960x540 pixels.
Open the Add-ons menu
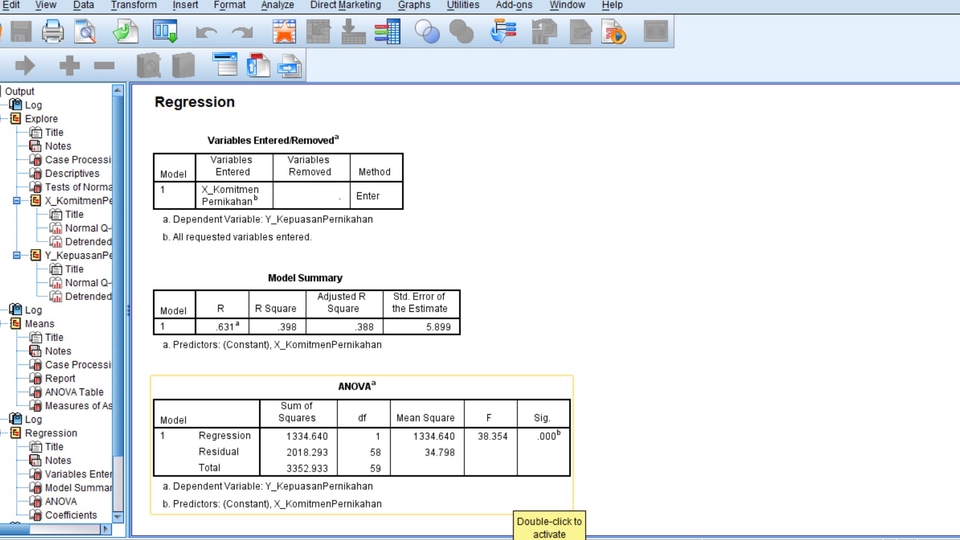tap(514, 5)
